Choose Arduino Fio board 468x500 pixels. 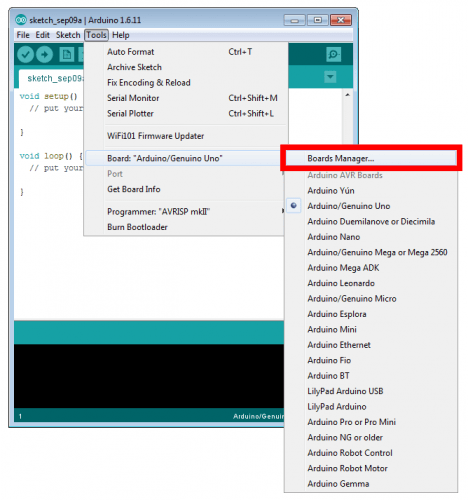(371, 360)
